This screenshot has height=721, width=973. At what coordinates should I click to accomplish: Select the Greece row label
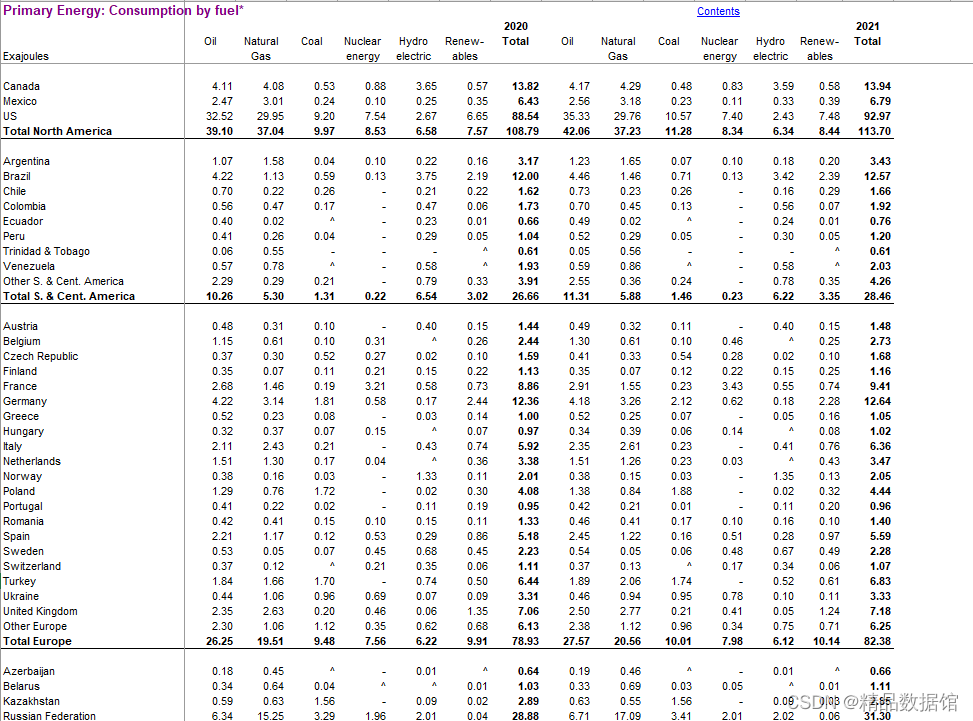click(21, 416)
